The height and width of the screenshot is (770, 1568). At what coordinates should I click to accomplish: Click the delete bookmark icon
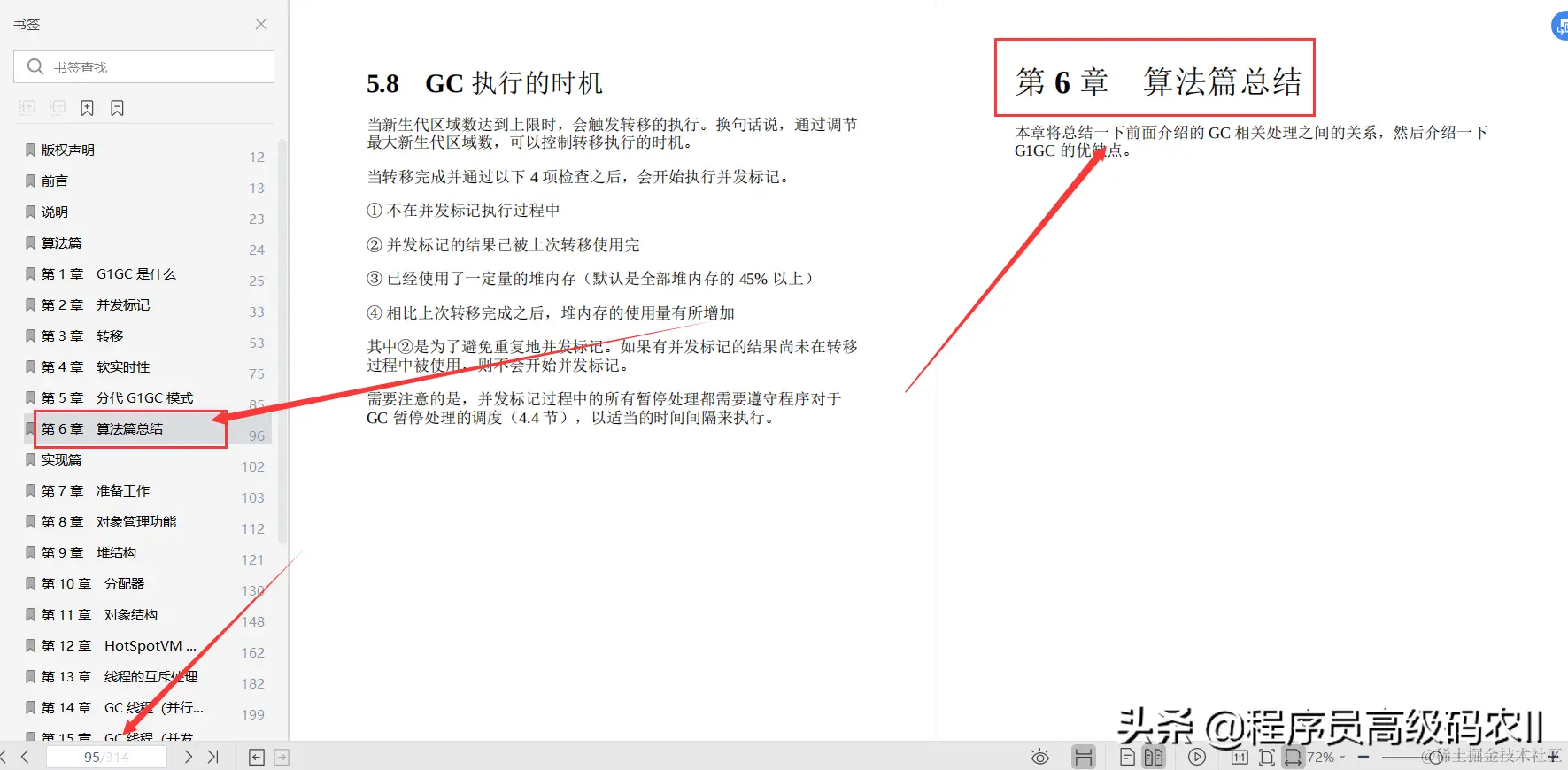point(117,108)
